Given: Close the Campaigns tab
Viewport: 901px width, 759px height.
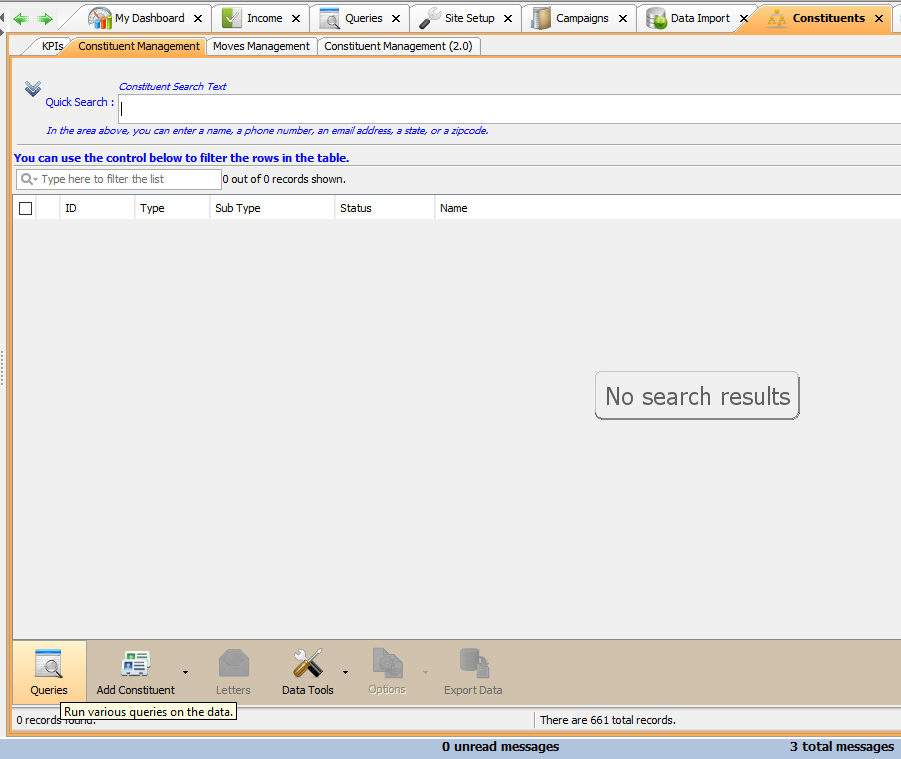Looking at the screenshot, I should pos(623,18).
